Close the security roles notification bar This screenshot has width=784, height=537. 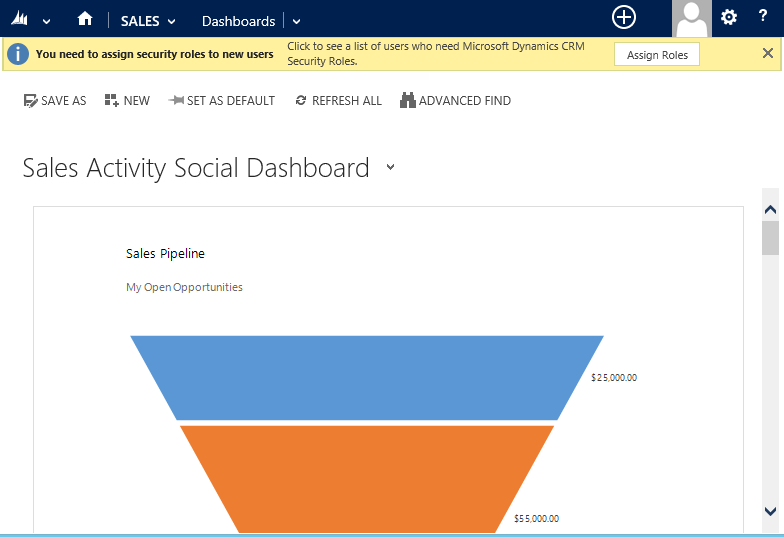(x=767, y=54)
